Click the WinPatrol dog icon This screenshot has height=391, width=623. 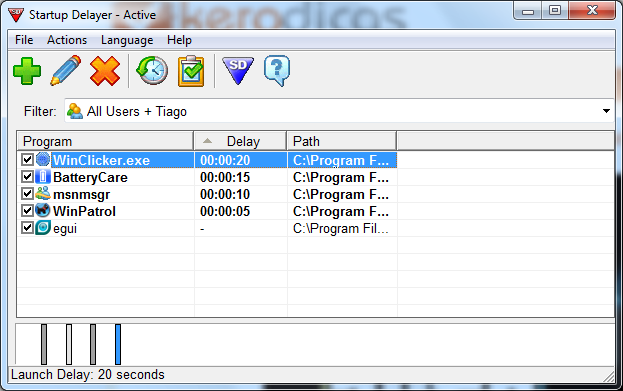pyautogui.click(x=43, y=211)
